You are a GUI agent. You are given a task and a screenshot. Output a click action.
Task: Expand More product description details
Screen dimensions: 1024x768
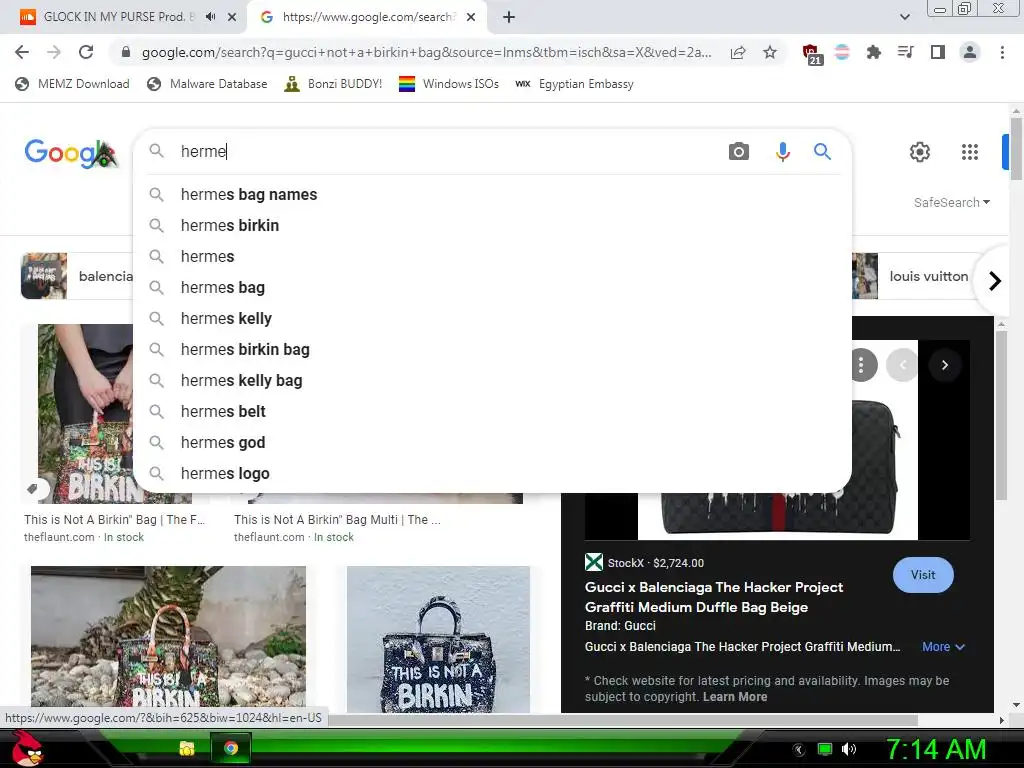[943, 647]
